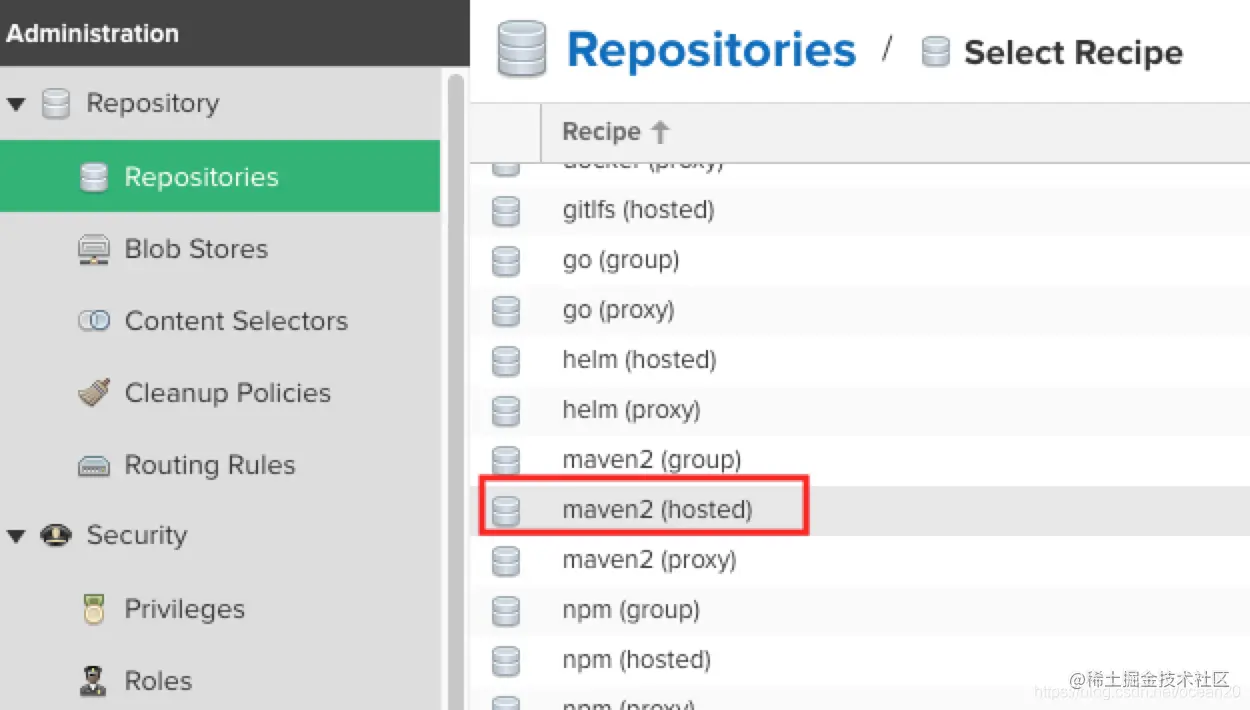Click the go (group) row icon
1250x710 pixels.
coord(506,260)
